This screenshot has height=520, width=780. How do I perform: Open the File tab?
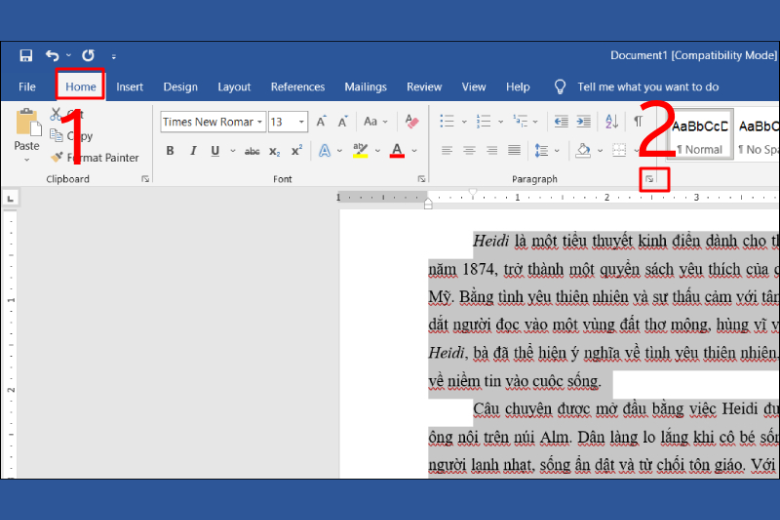[x=27, y=87]
